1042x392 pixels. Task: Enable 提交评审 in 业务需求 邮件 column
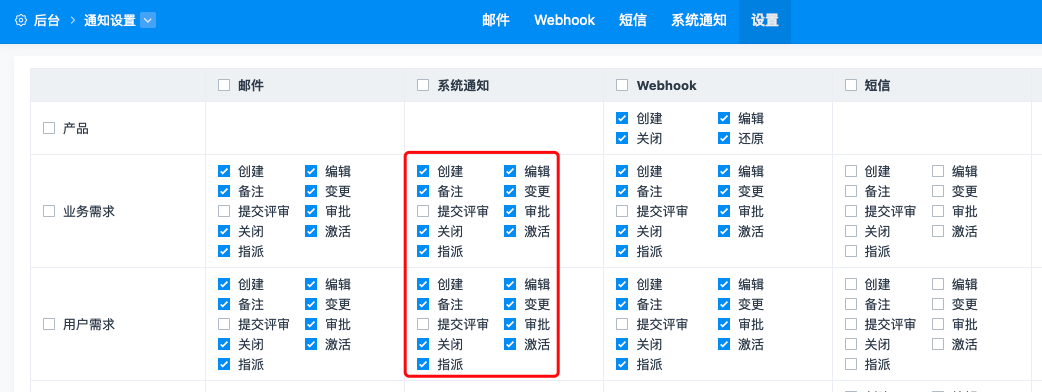point(224,211)
